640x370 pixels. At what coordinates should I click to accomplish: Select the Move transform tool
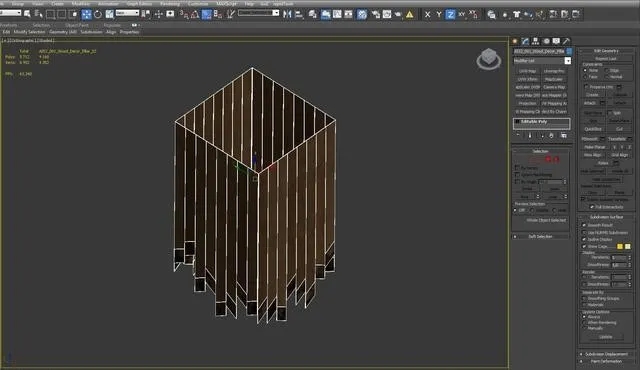coord(87,14)
